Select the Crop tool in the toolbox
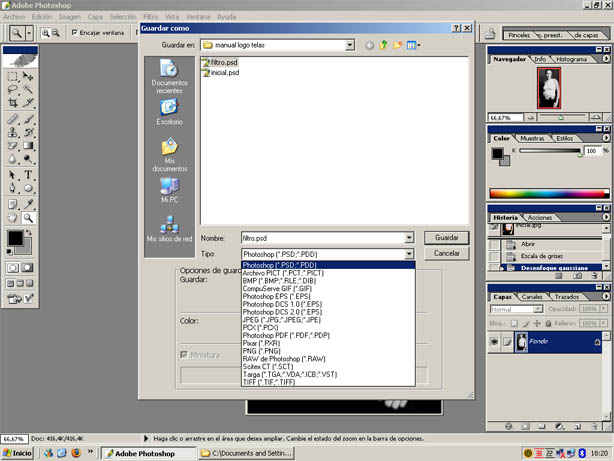Screen dimensions: 614x461 (x=13, y=102)
